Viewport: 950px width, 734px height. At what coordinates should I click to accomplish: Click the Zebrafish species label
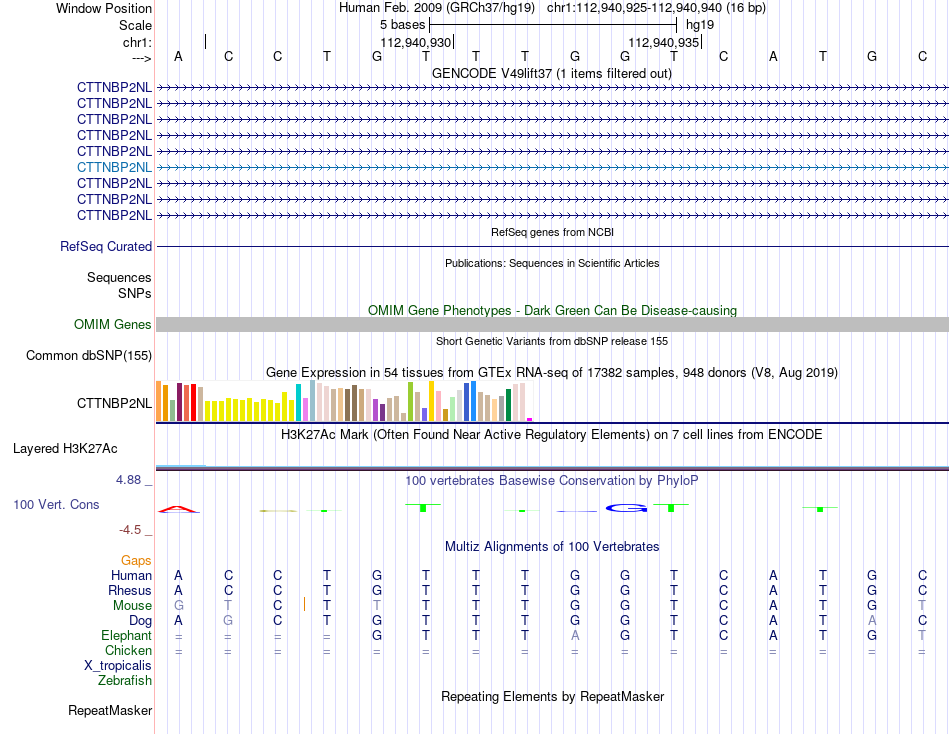click(124, 680)
